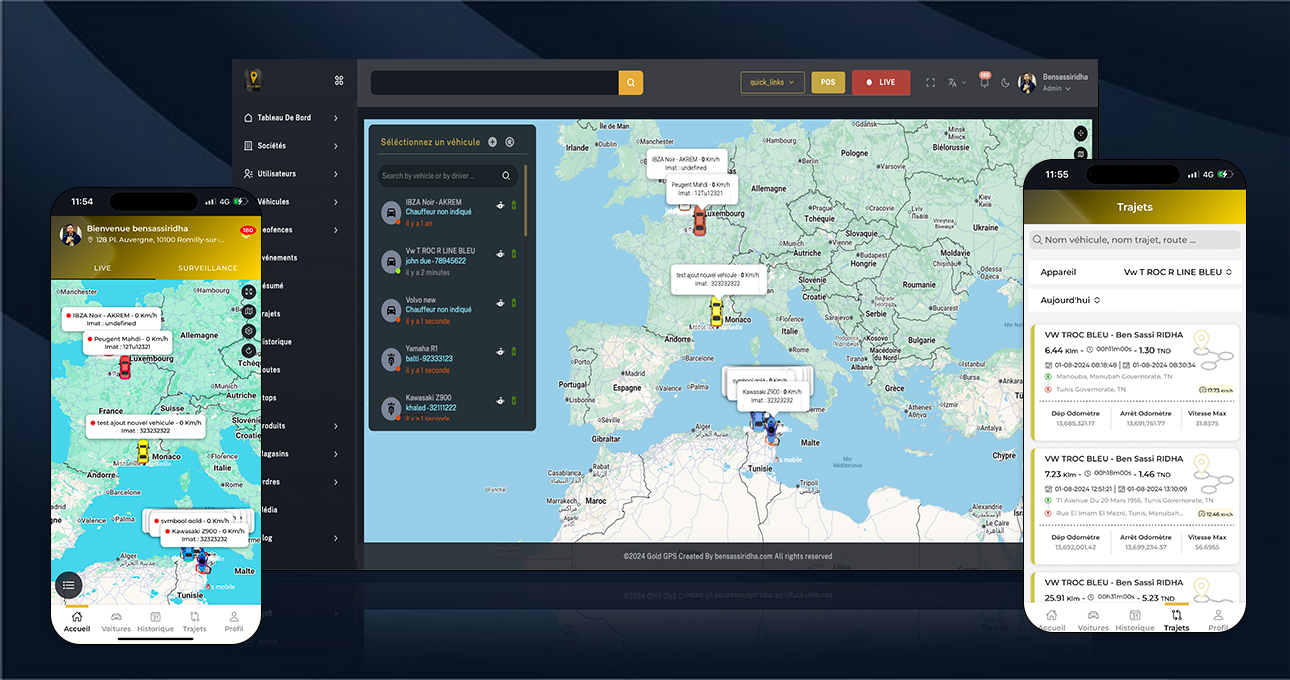This screenshot has height=680, width=1290.
Task: Click the vehicle or driver search field
Action: click(x=438, y=176)
